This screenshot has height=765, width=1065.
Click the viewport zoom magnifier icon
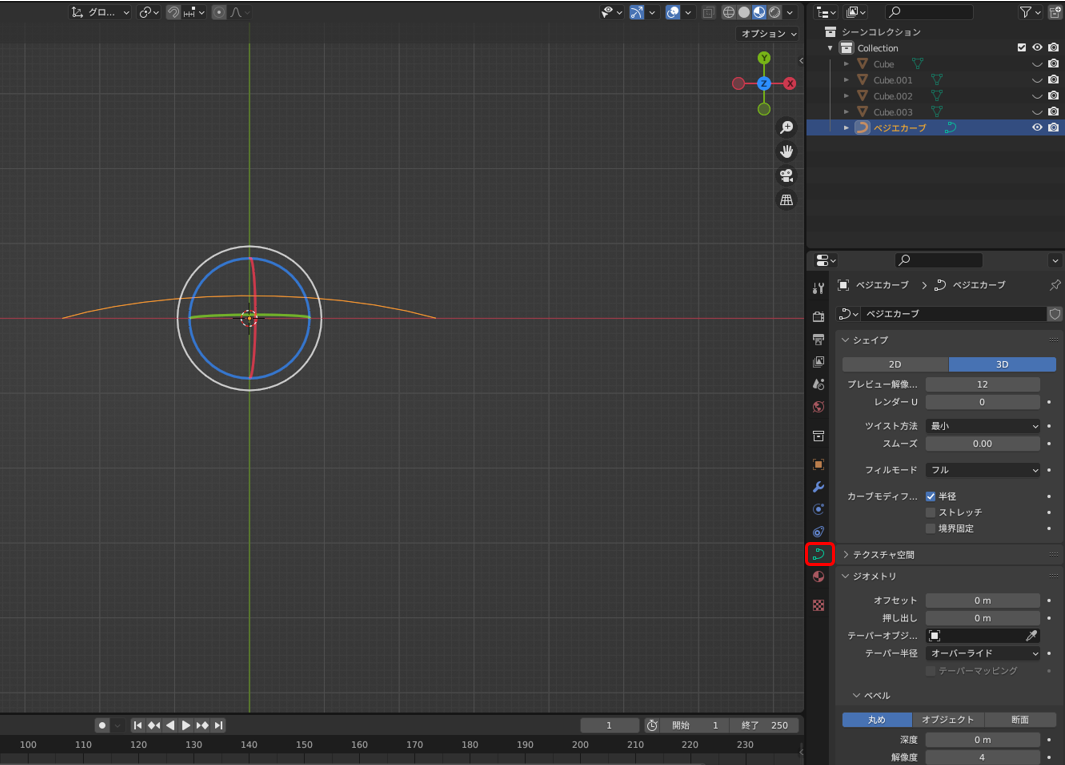pyautogui.click(x=787, y=128)
